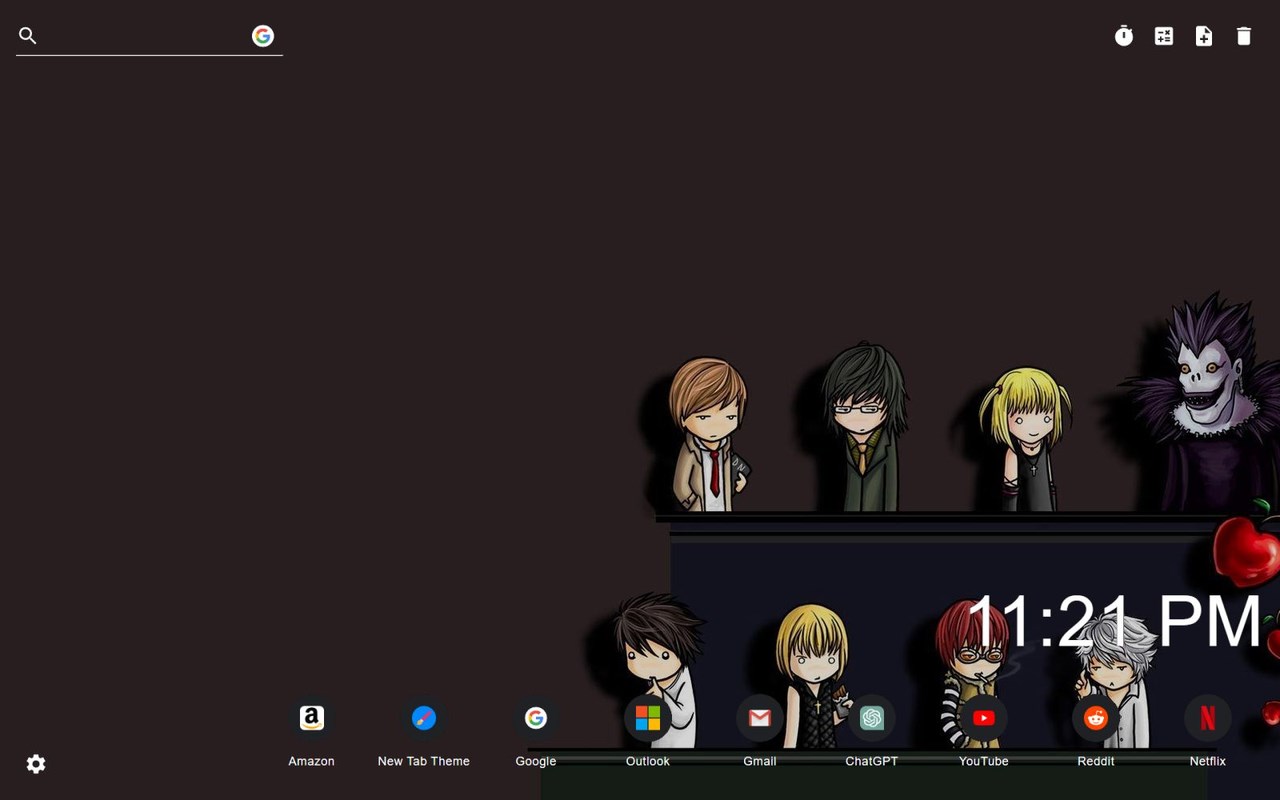Click the Reddit text label
Screen dimensions: 1280x800
click(1096, 761)
